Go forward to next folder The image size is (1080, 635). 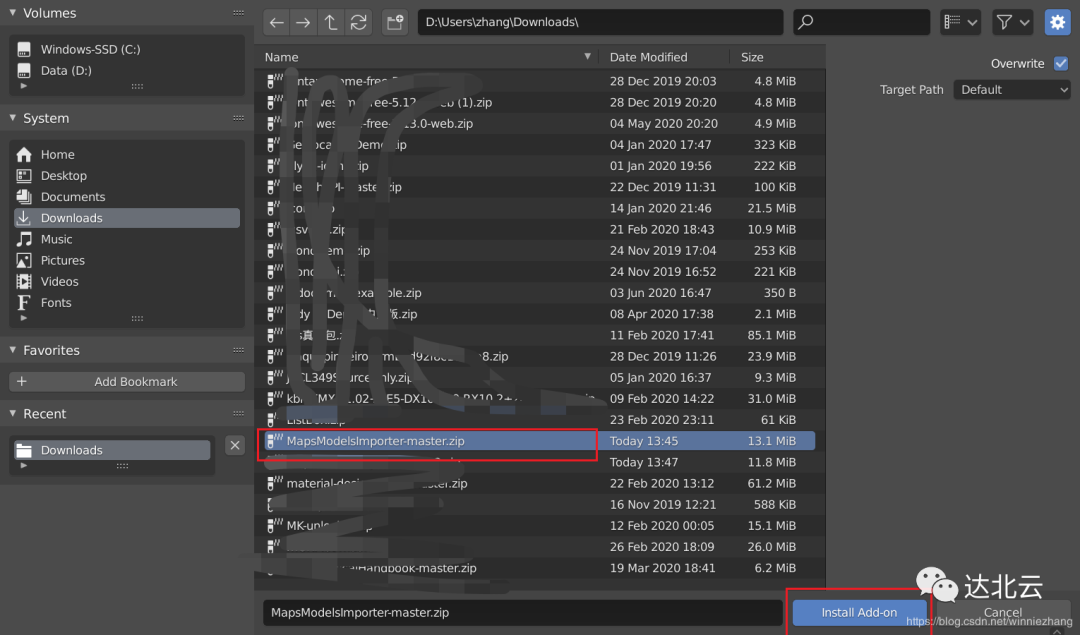click(x=303, y=22)
